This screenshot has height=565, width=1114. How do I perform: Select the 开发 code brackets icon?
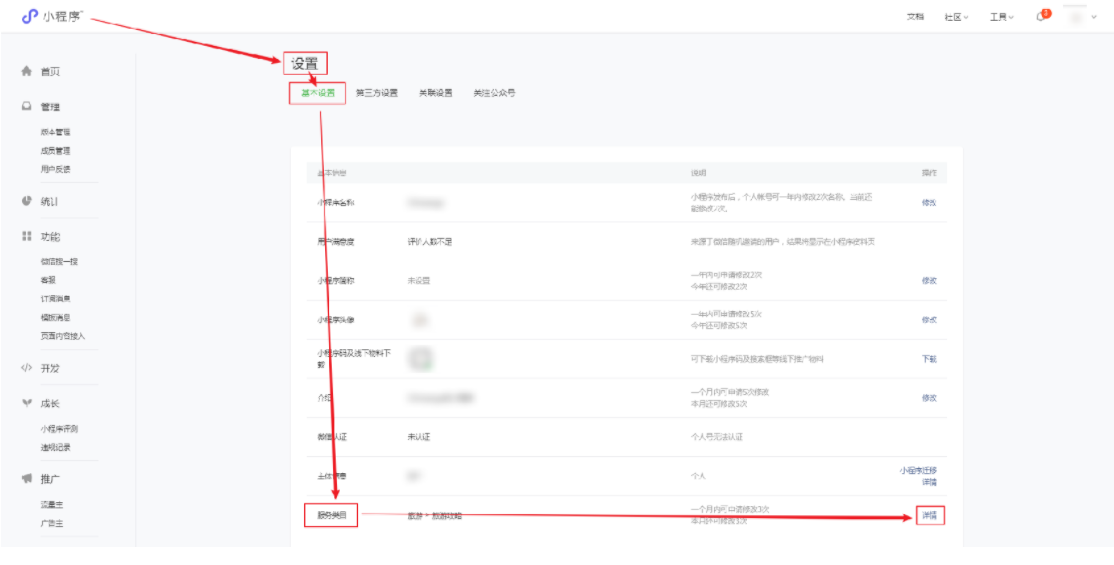(x=27, y=368)
